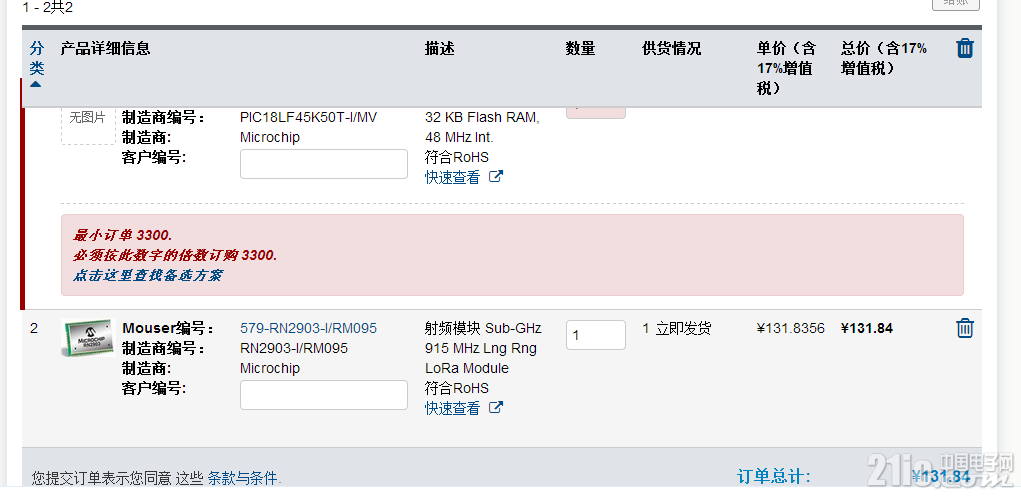Click second item's 快速查看 link

coord(453,408)
